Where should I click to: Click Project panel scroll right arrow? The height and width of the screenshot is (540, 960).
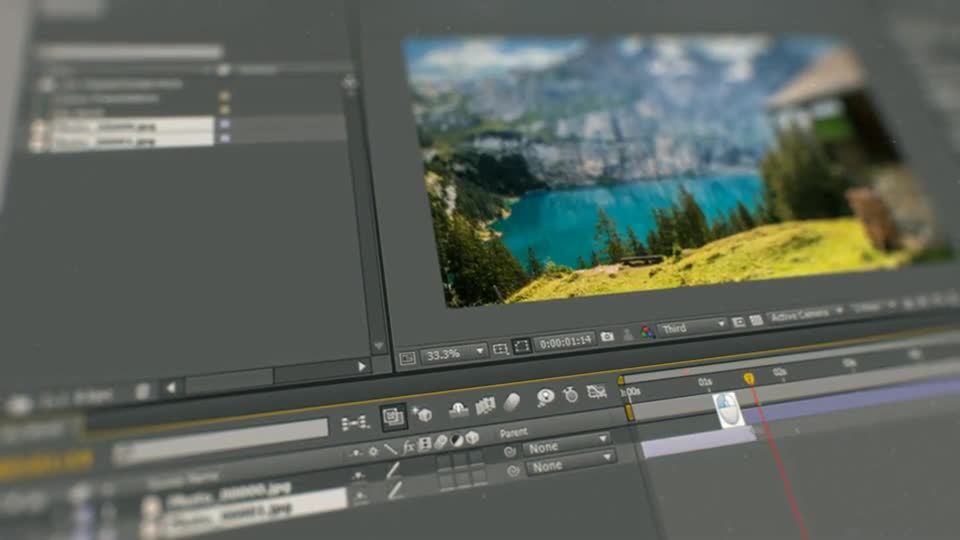[x=362, y=366]
